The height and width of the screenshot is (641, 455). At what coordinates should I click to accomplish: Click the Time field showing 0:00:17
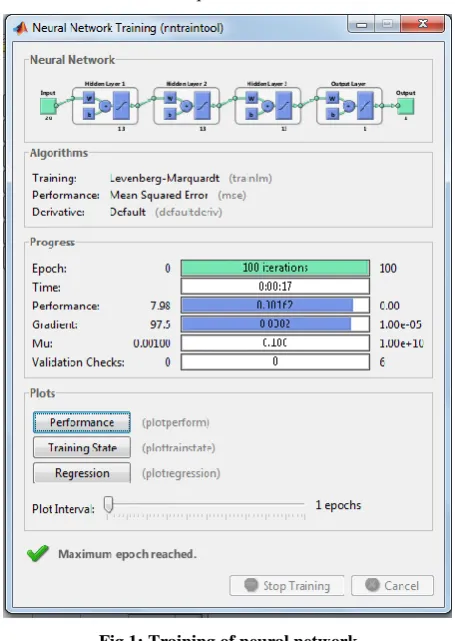click(275, 286)
